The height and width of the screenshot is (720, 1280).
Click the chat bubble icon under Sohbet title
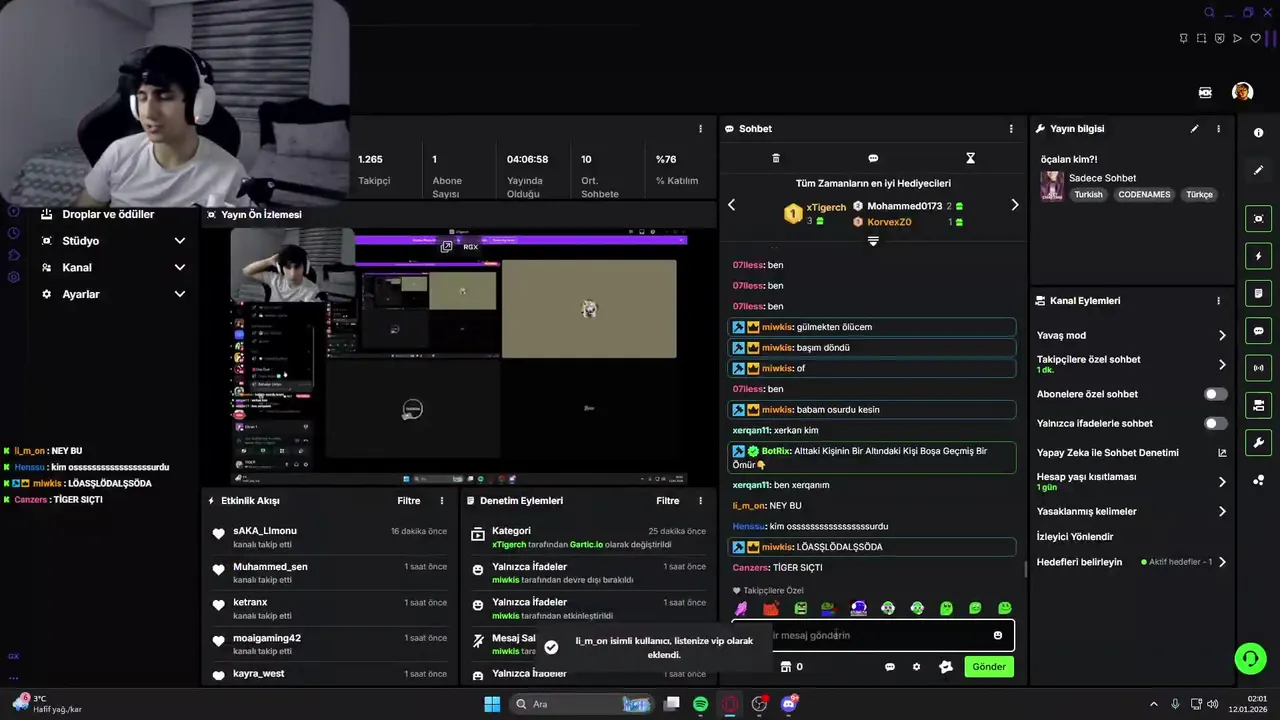873,158
